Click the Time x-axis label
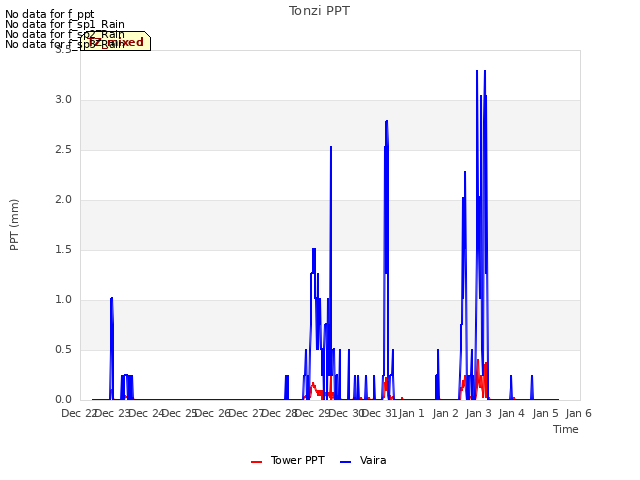The image size is (640, 480). coord(566,429)
